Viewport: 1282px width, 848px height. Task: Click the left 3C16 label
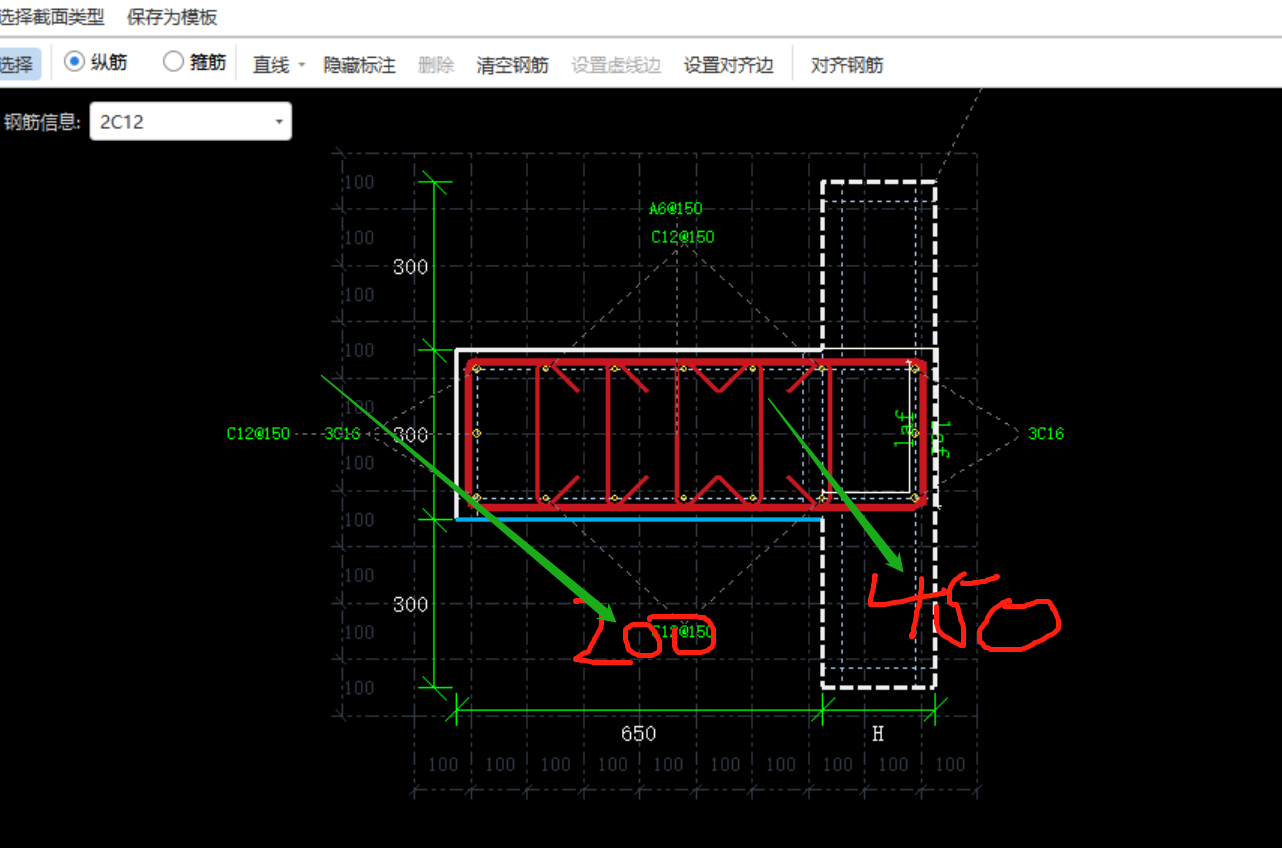342,433
